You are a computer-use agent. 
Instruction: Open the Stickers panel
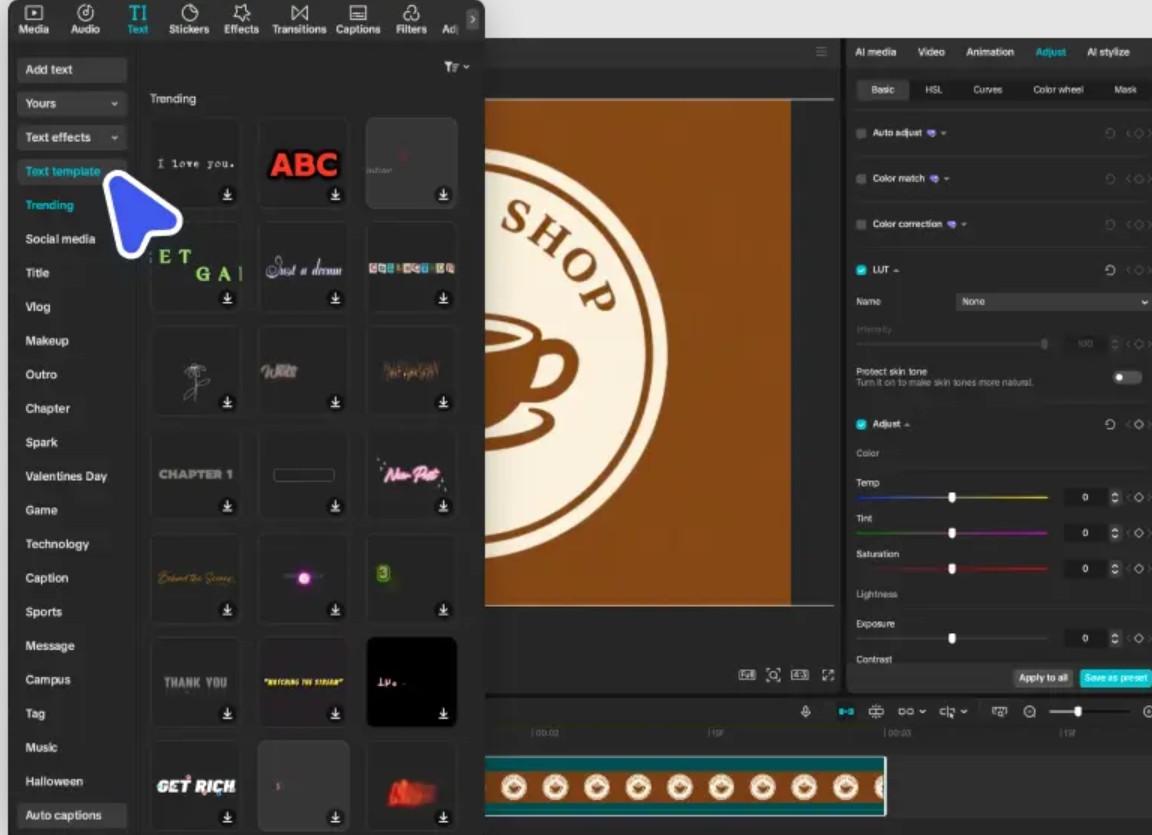189,18
